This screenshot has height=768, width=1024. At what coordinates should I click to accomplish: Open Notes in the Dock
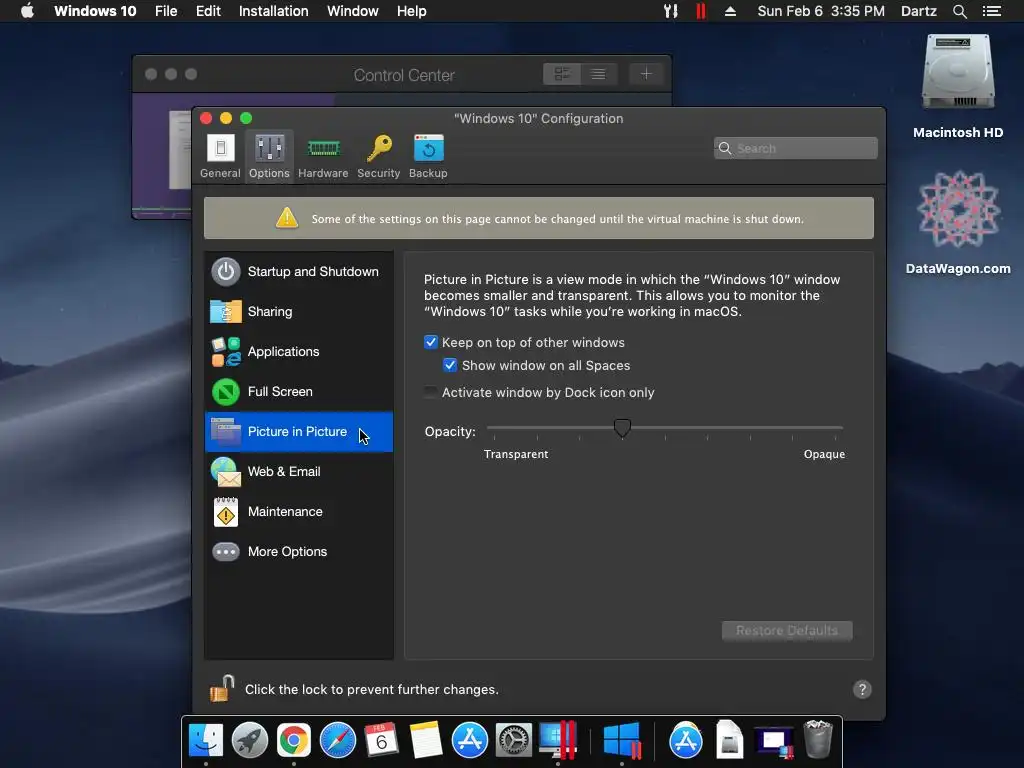(426, 741)
